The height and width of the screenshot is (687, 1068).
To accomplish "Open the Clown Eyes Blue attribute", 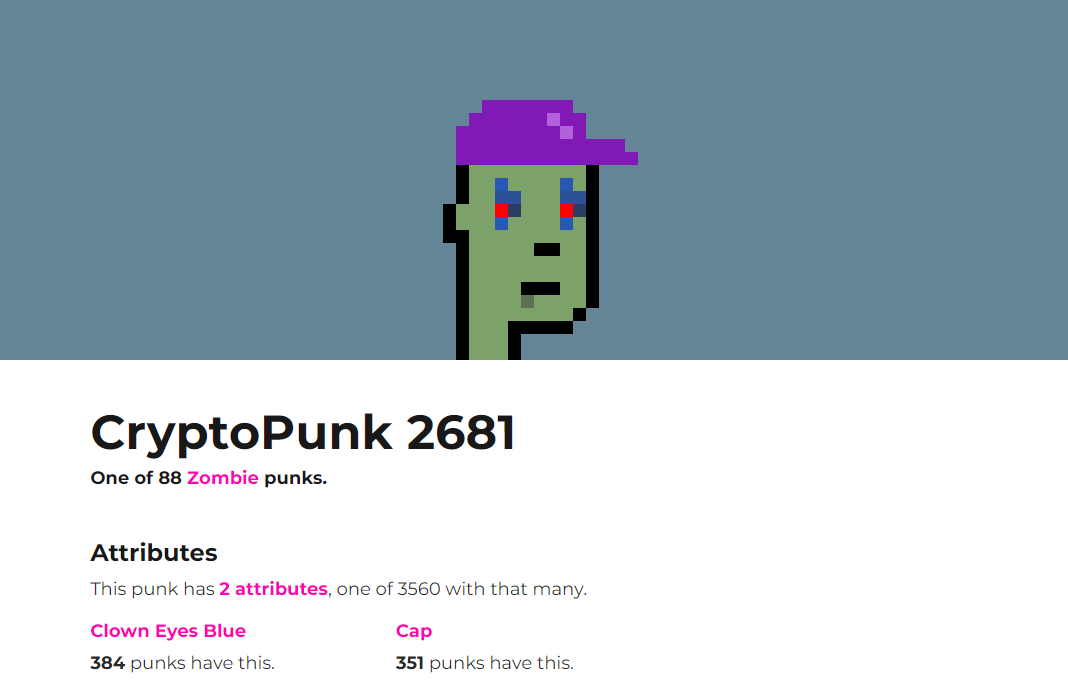I will click(x=168, y=631).
